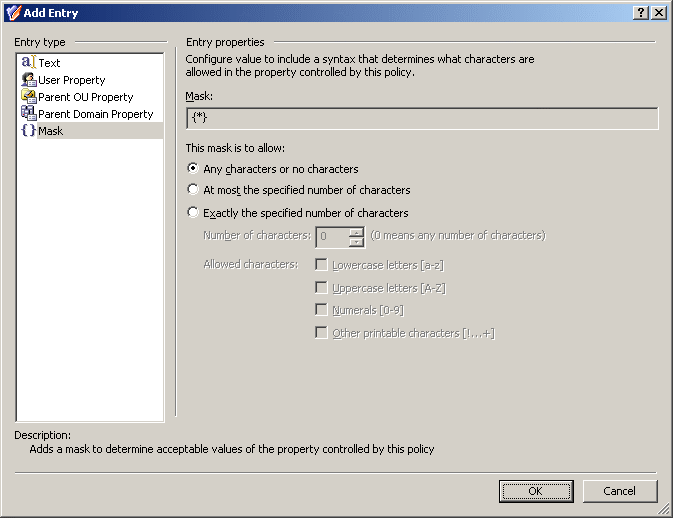Click the User Property icon
Screen dimensions: 673x518
(x=28, y=79)
